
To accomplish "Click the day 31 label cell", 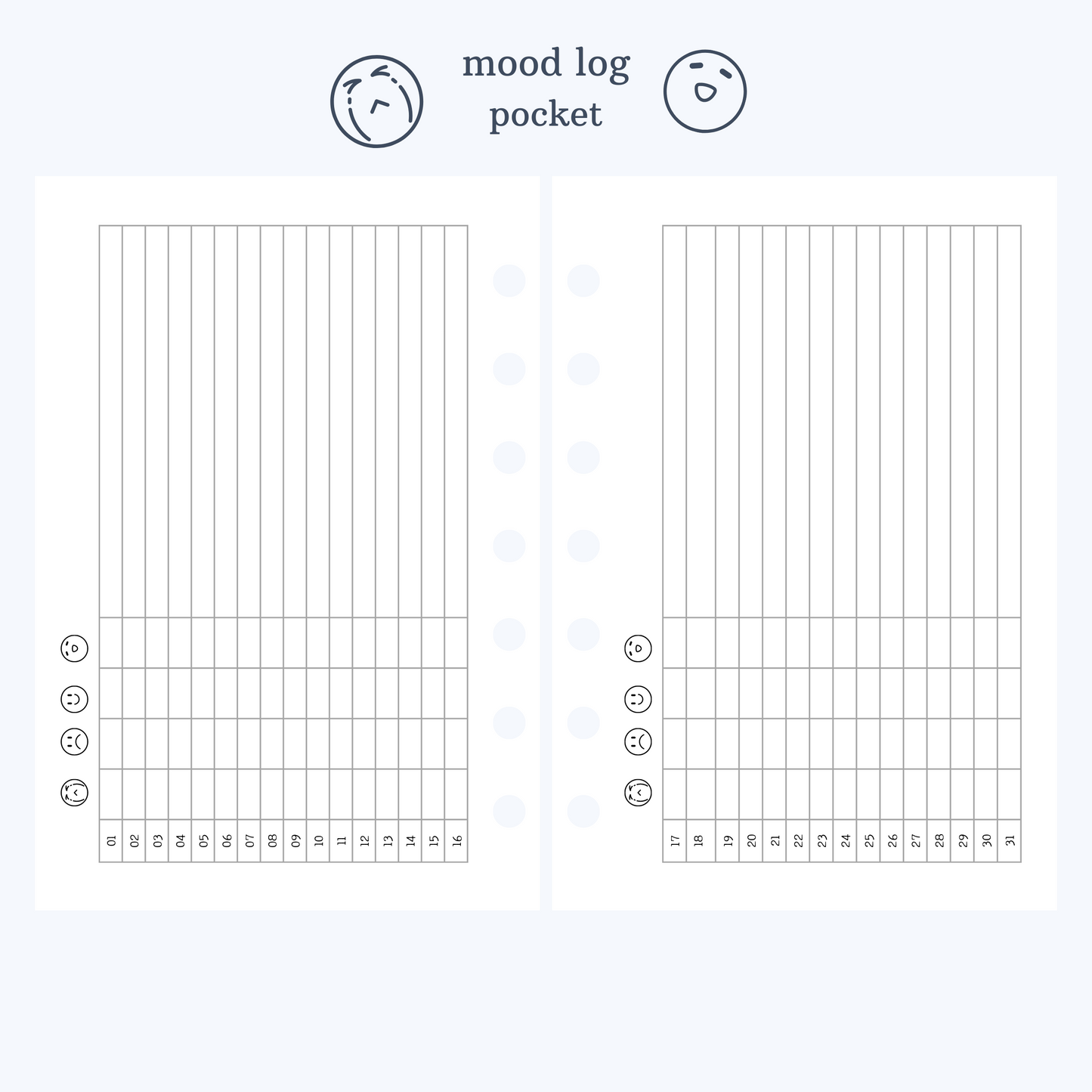I will 1010,840.
